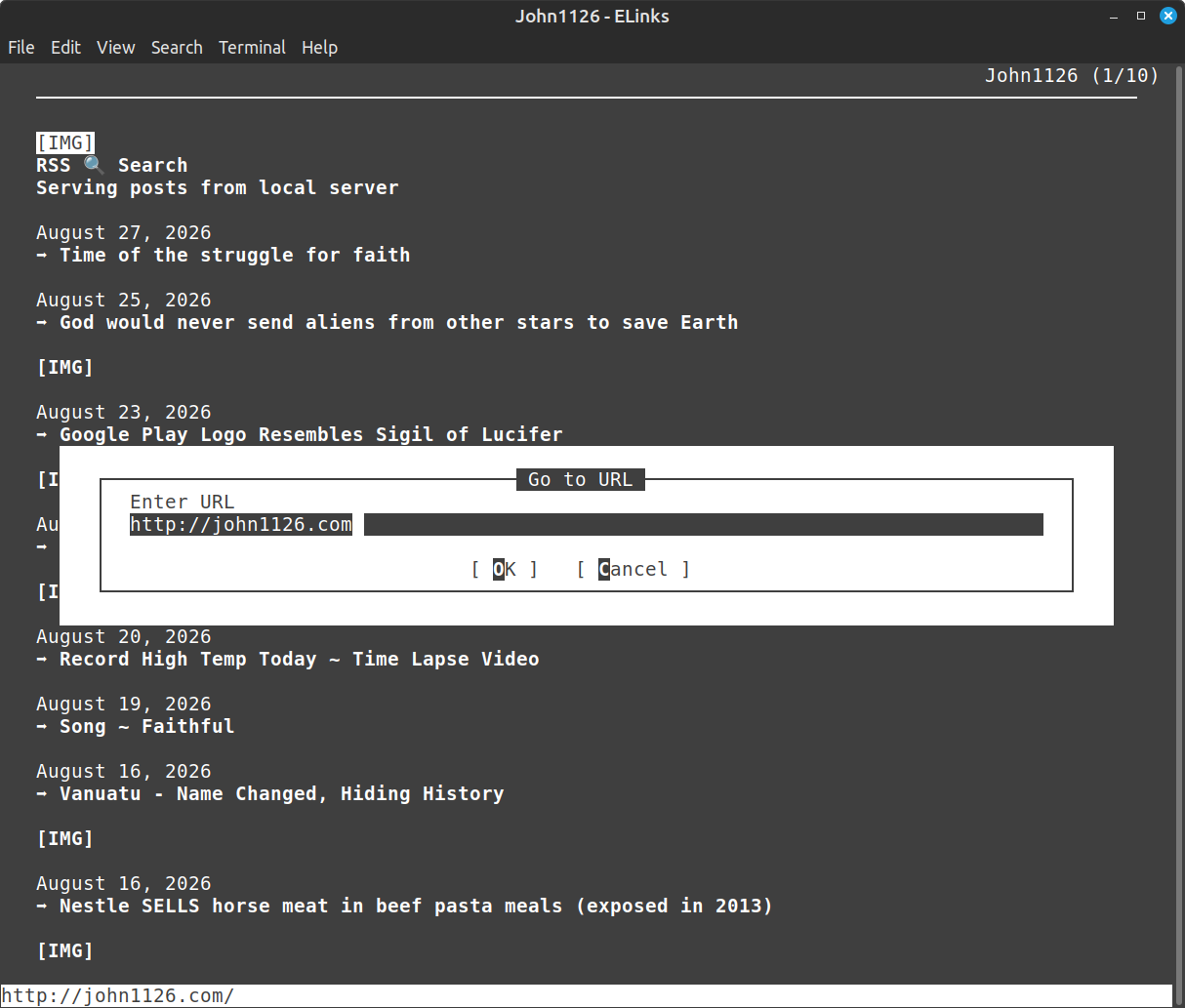Image resolution: width=1185 pixels, height=1008 pixels.
Task: Click the 'John1126 (1/10)' page indicator
Action: [1072, 76]
